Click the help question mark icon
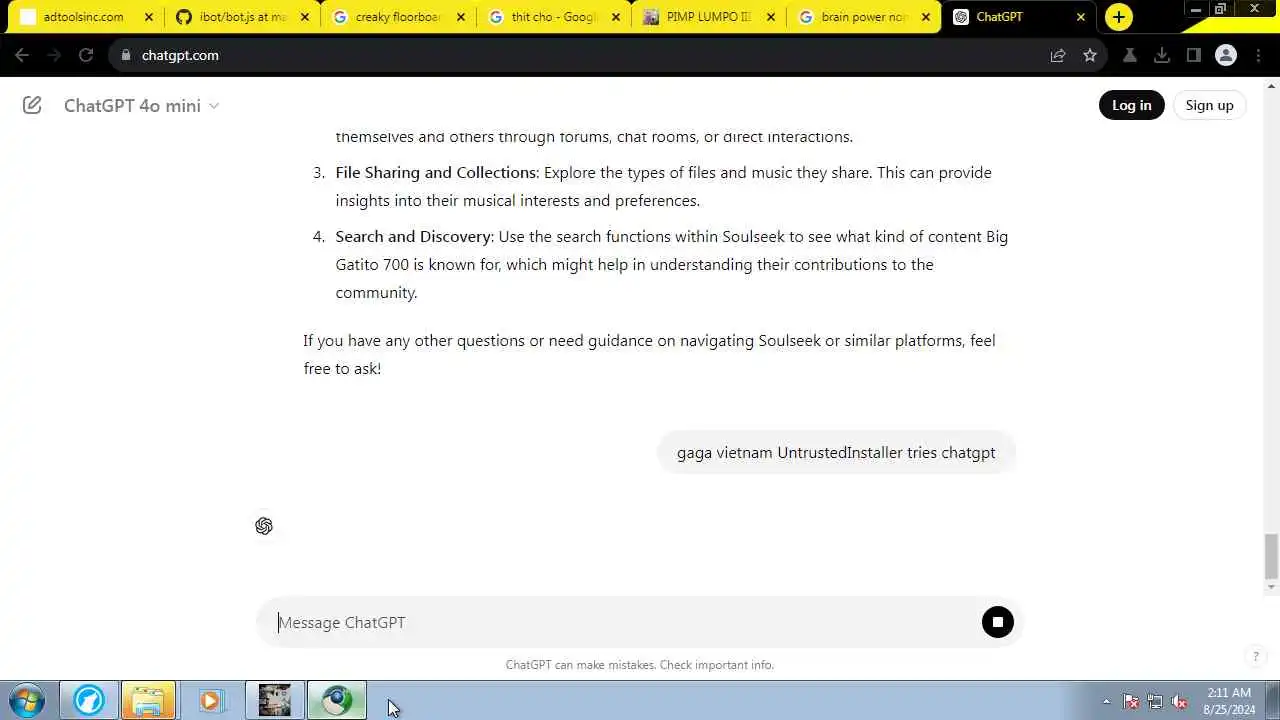Screen dimensions: 1280x720 click(x=1255, y=657)
